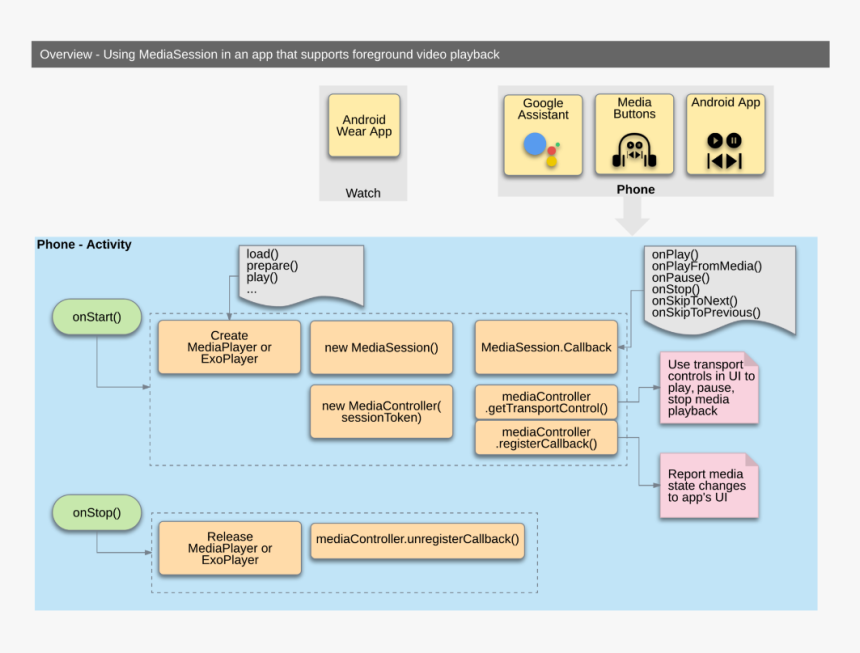The image size is (860, 653).
Task: Click the onStop() green node
Action: pyautogui.click(x=97, y=513)
